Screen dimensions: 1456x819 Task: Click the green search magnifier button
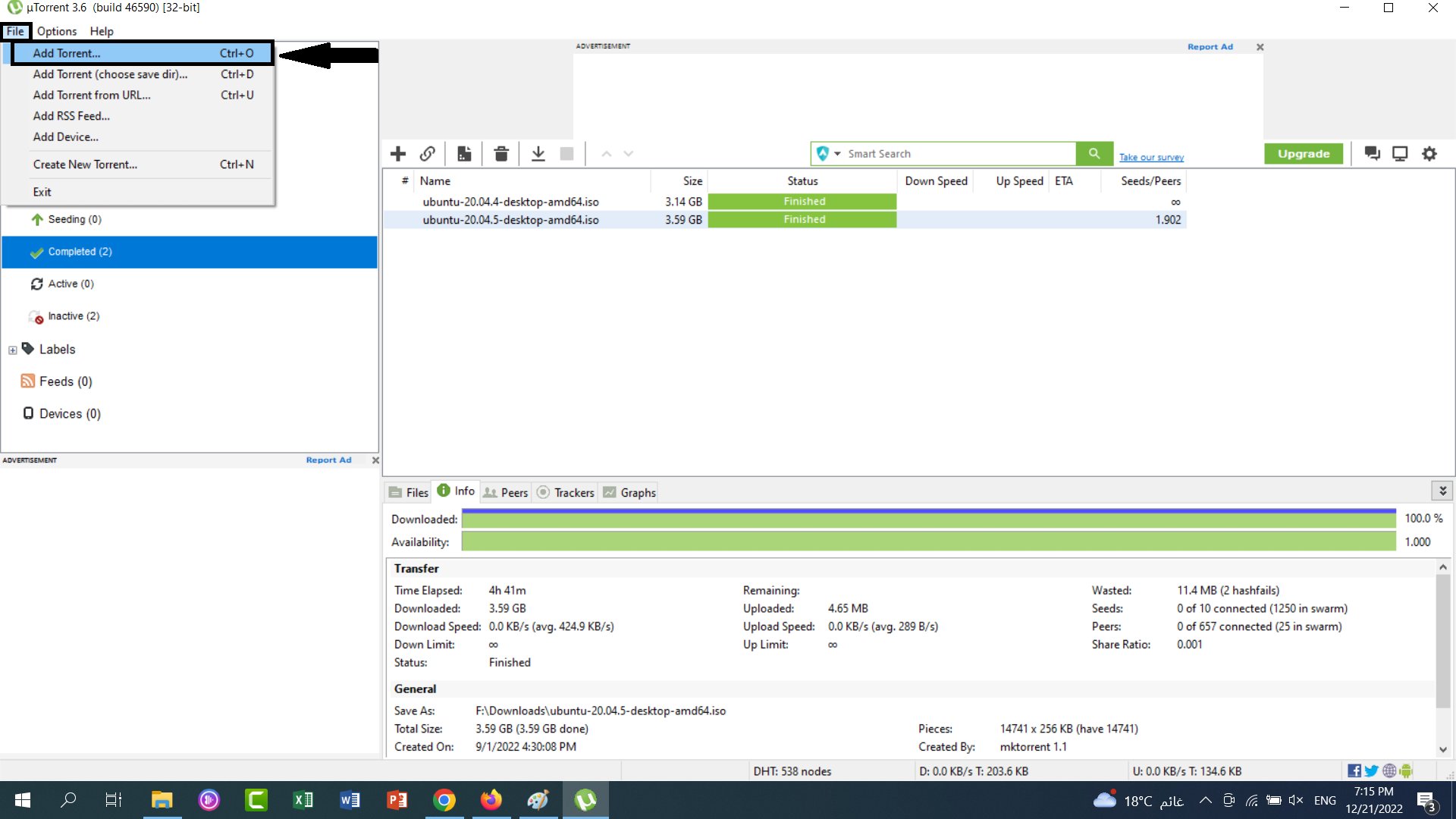[1094, 154]
